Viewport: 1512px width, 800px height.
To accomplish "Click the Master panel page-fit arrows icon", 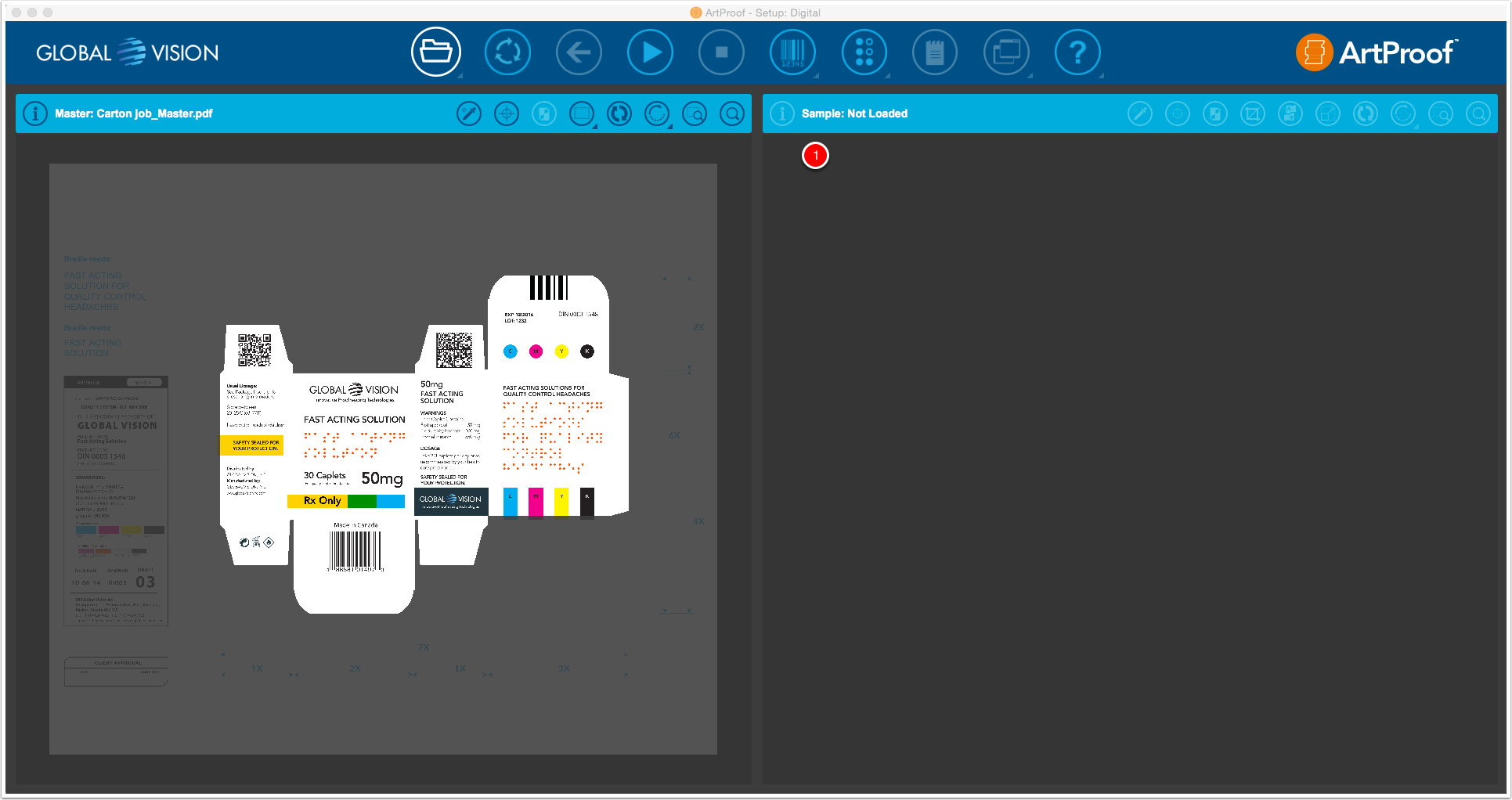I will [544, 114].
